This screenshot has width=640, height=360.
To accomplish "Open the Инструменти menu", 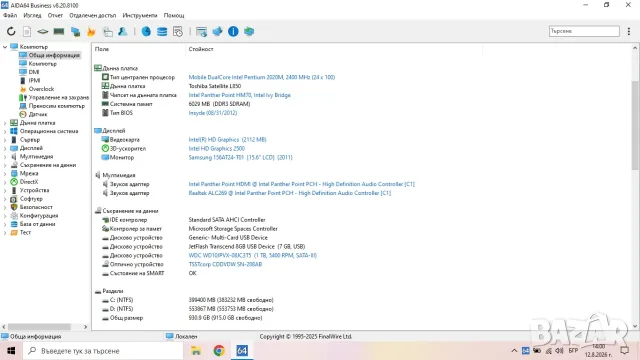I will point(140,15).
